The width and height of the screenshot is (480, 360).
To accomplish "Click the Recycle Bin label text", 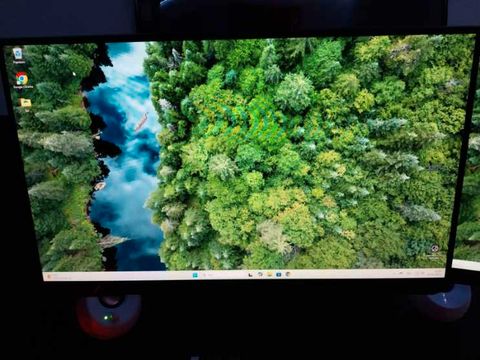I will coord(19,62).
